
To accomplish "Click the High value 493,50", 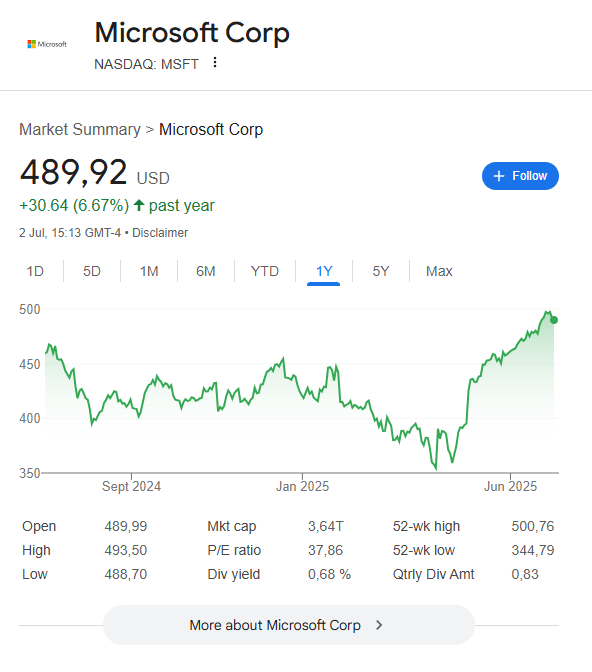I will pos(126,550).
